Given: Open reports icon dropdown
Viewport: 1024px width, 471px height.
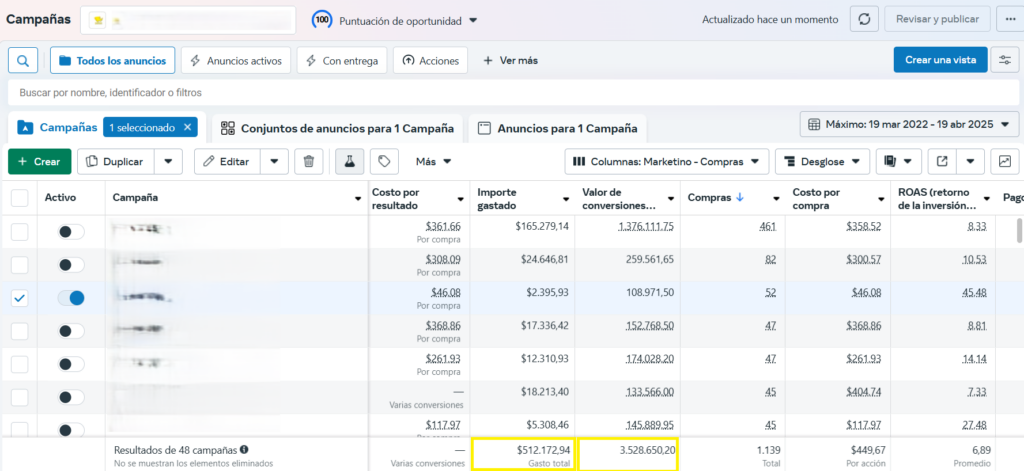Looking at the screenshot, I should (x=899, y=161).
